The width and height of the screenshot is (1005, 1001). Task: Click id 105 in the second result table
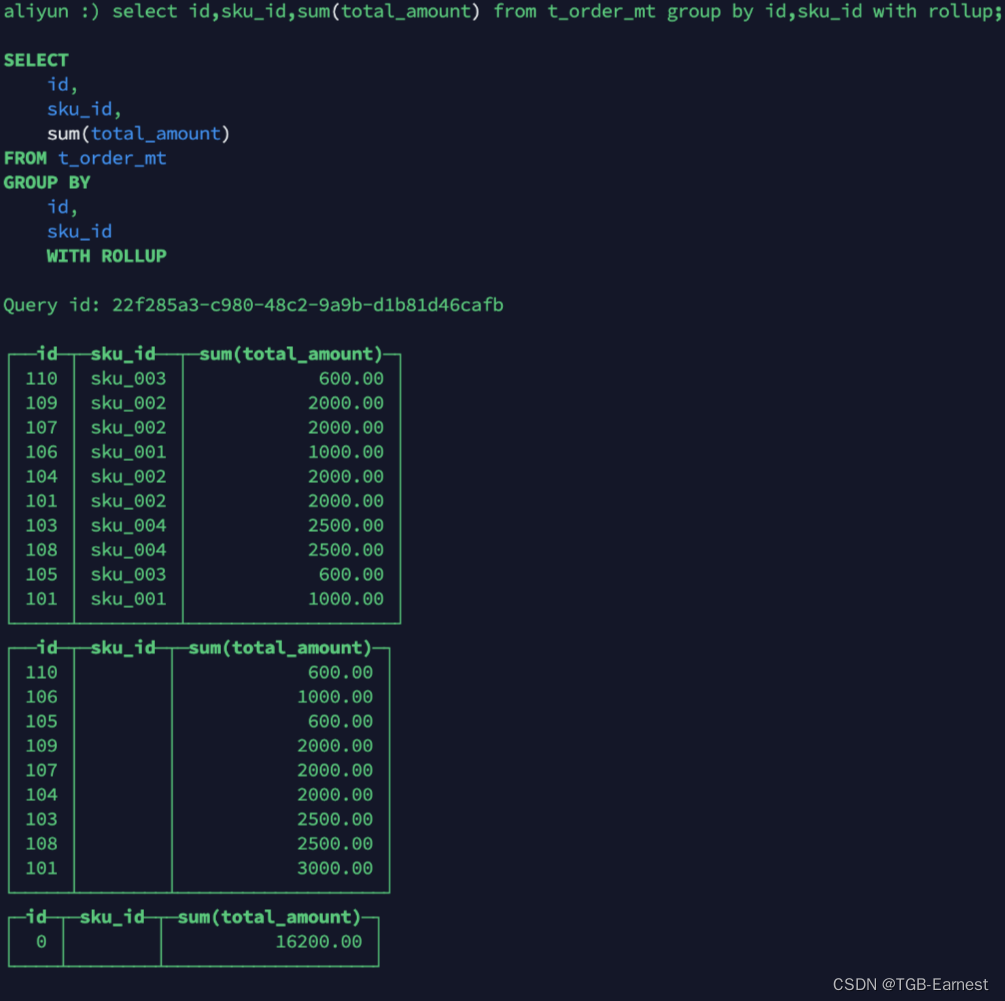pos(42,722)
